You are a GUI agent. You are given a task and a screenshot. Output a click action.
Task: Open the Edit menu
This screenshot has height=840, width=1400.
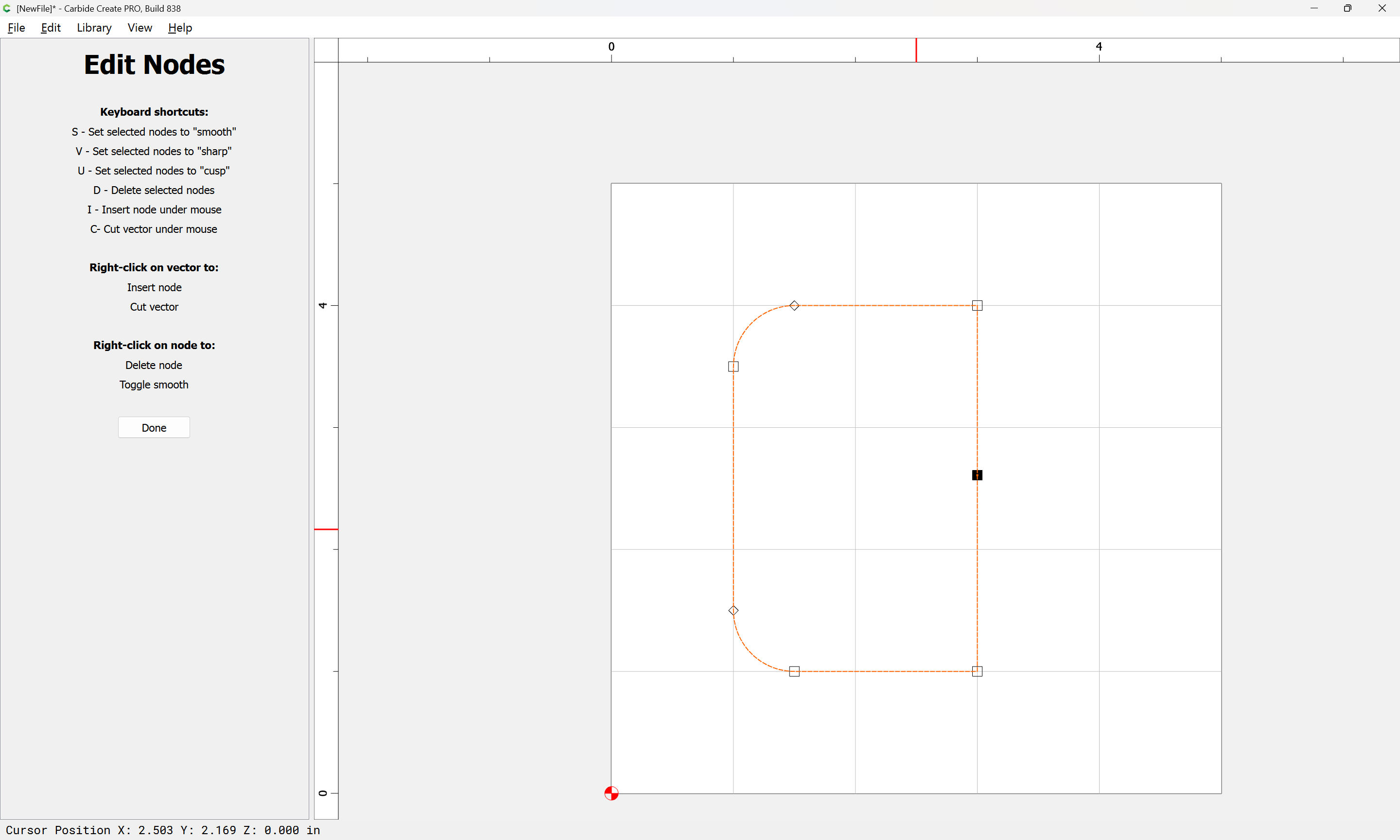[x=51, y=28]
